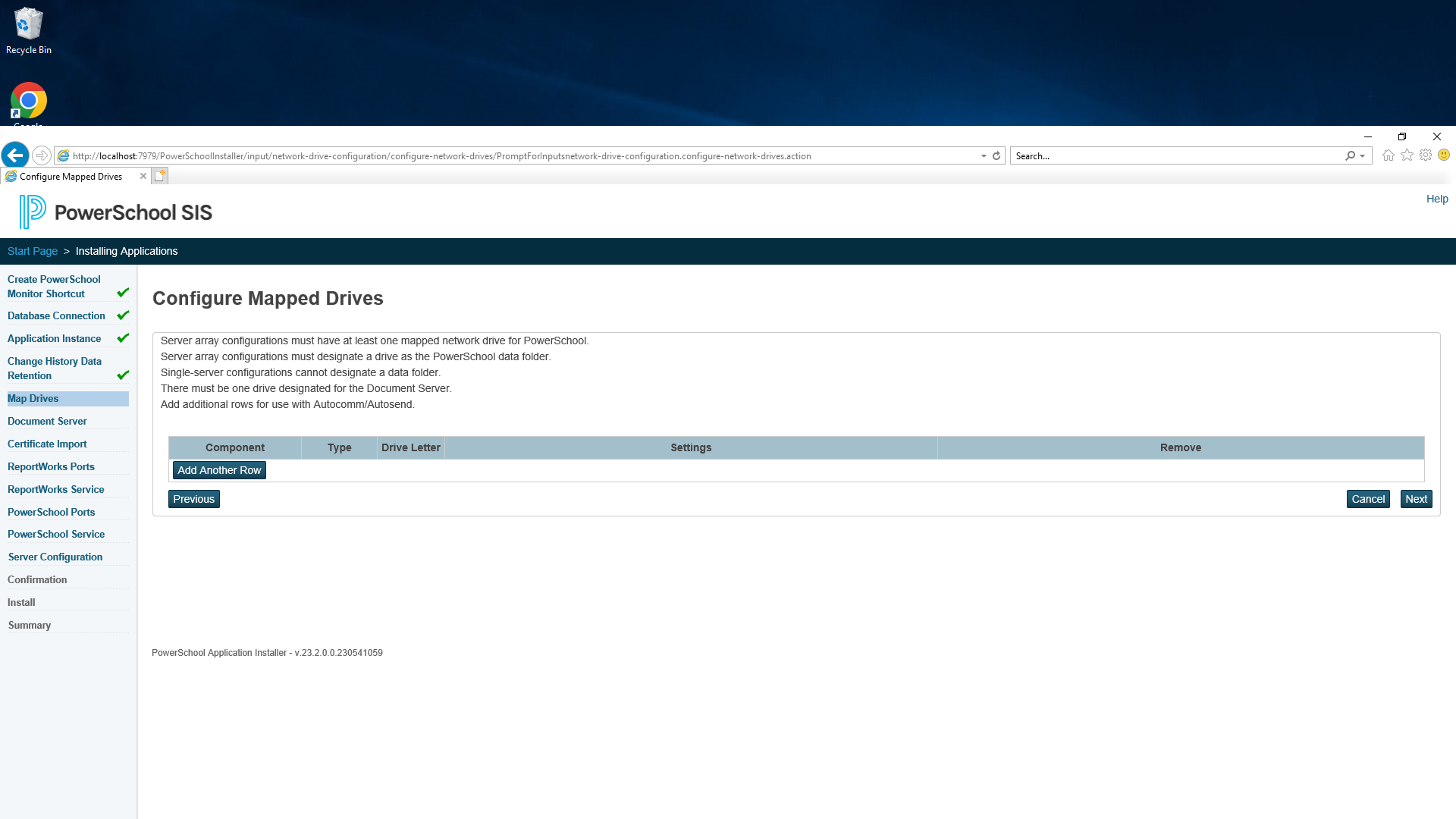Open the PowerSchool Ports step
Image resolution: width=1456 pixels, height=819 pixels.
tap(52, 512)
